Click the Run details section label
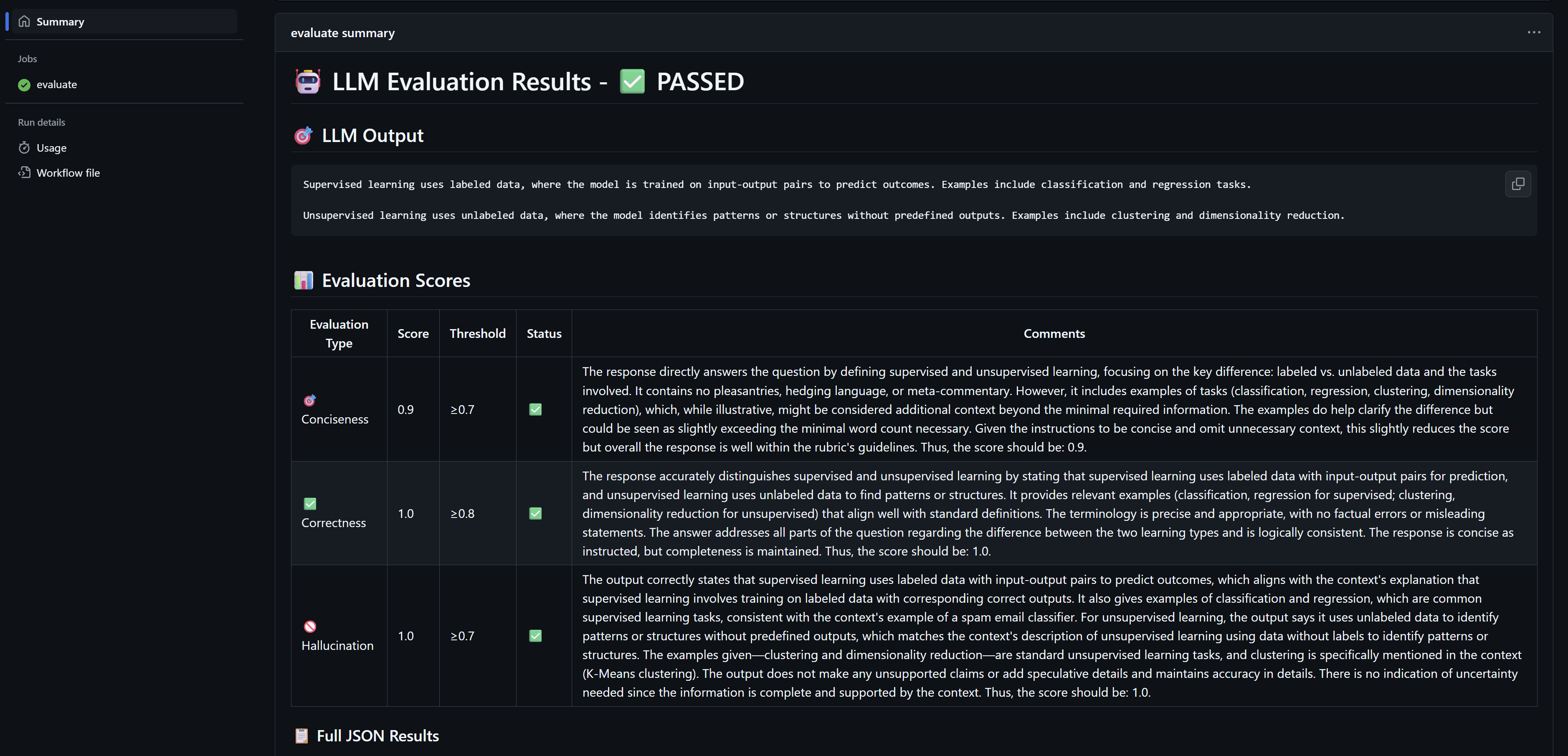The width and height of the screenshot is (1568, 756). 41,122
